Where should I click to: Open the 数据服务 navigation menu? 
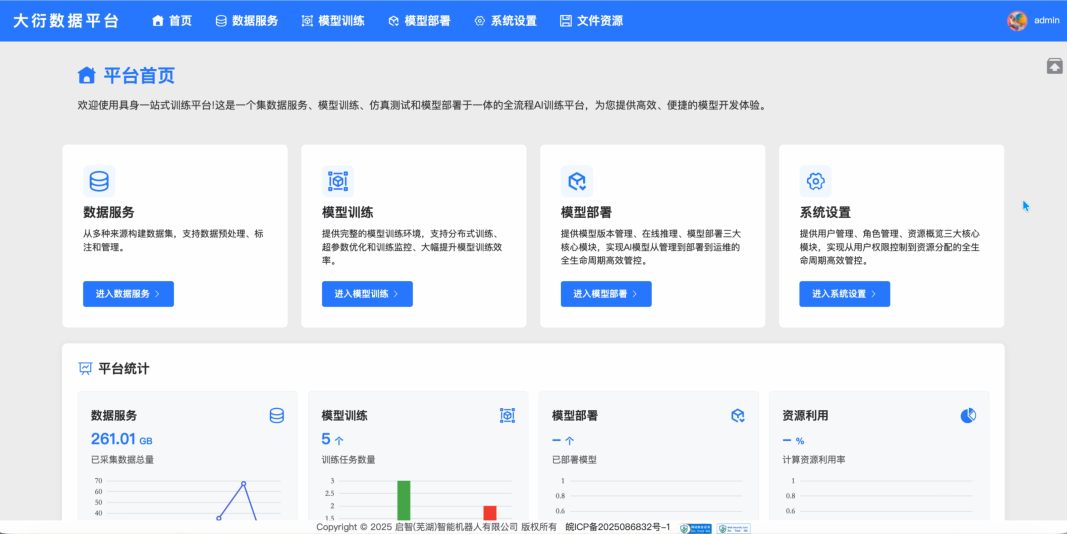[x=246, y=20]
